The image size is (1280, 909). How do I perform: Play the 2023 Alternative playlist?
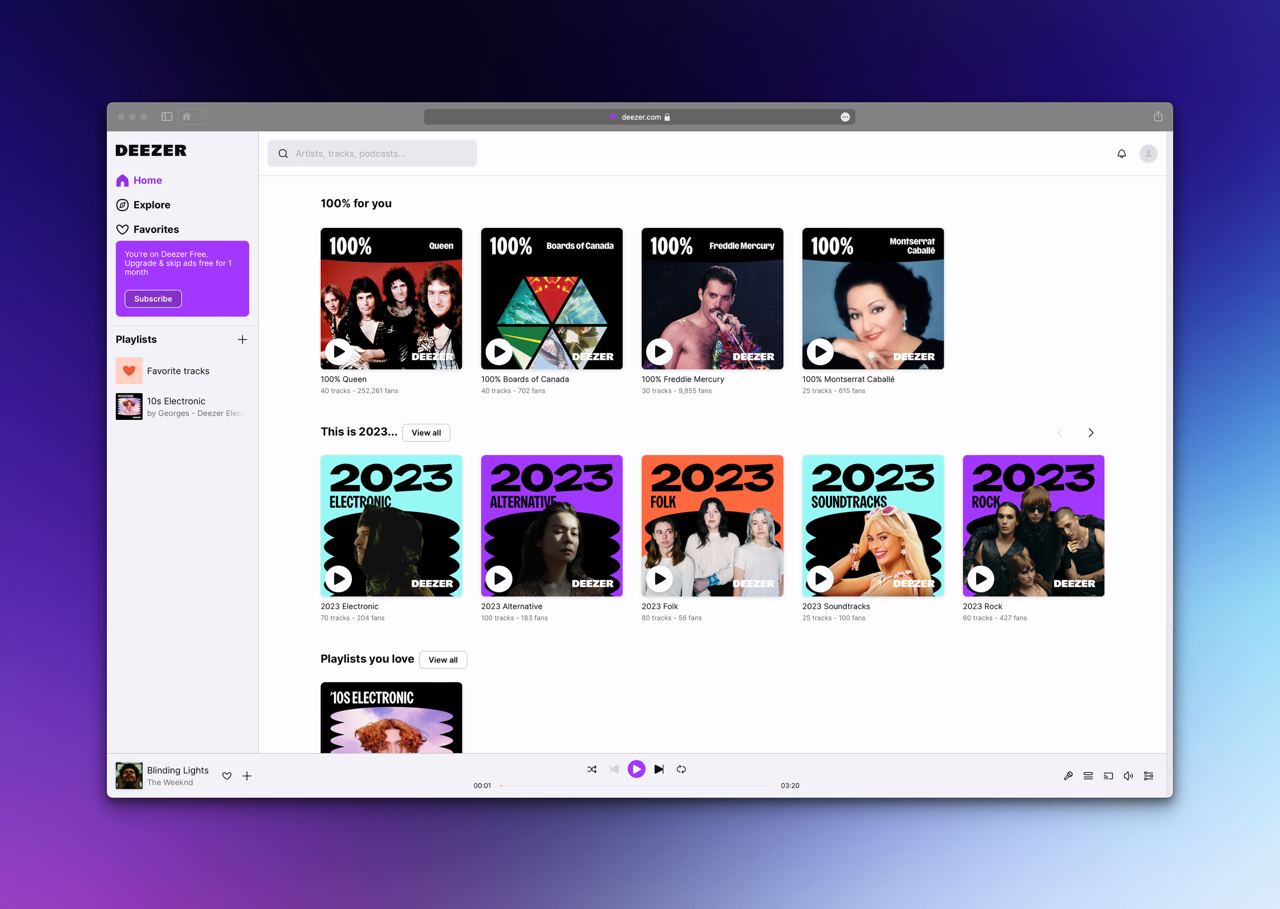pos(499,578)
